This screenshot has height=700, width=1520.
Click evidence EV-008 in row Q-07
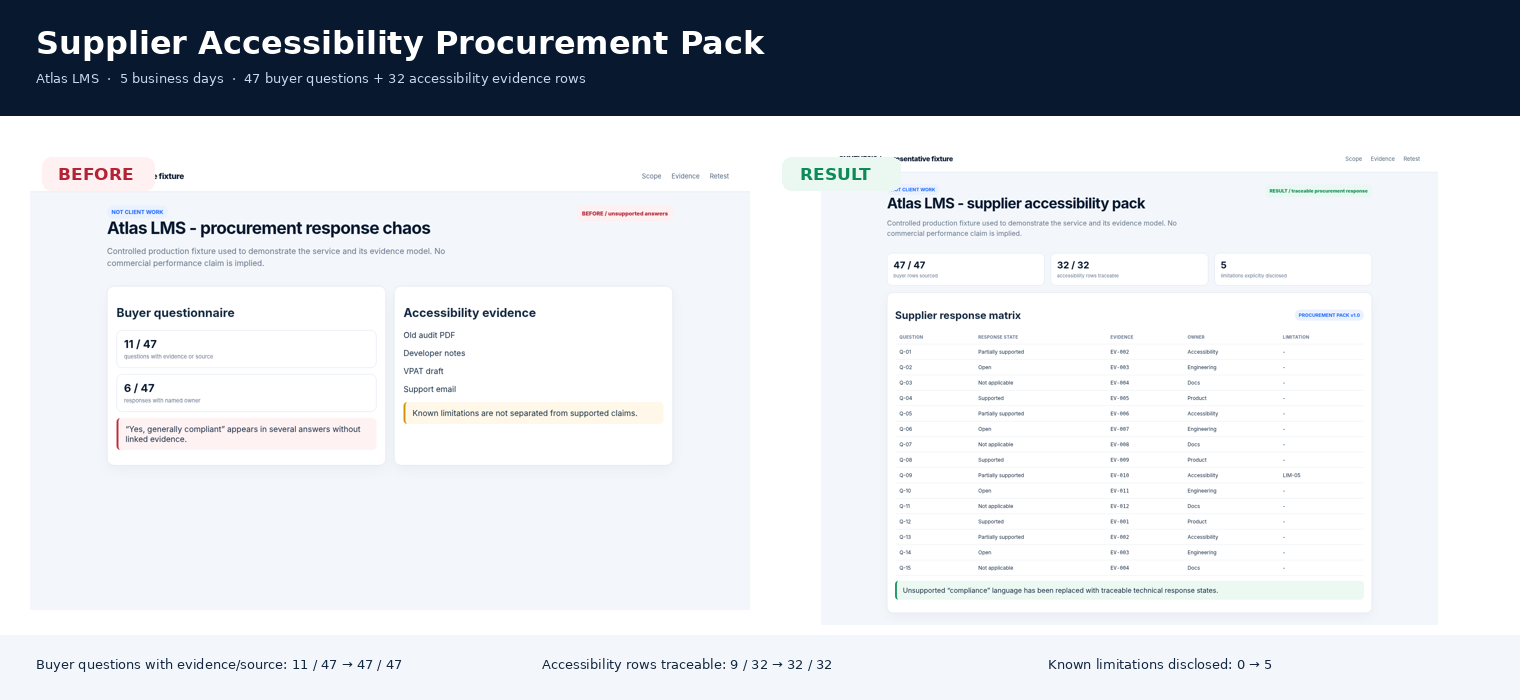click(1119, 444)
